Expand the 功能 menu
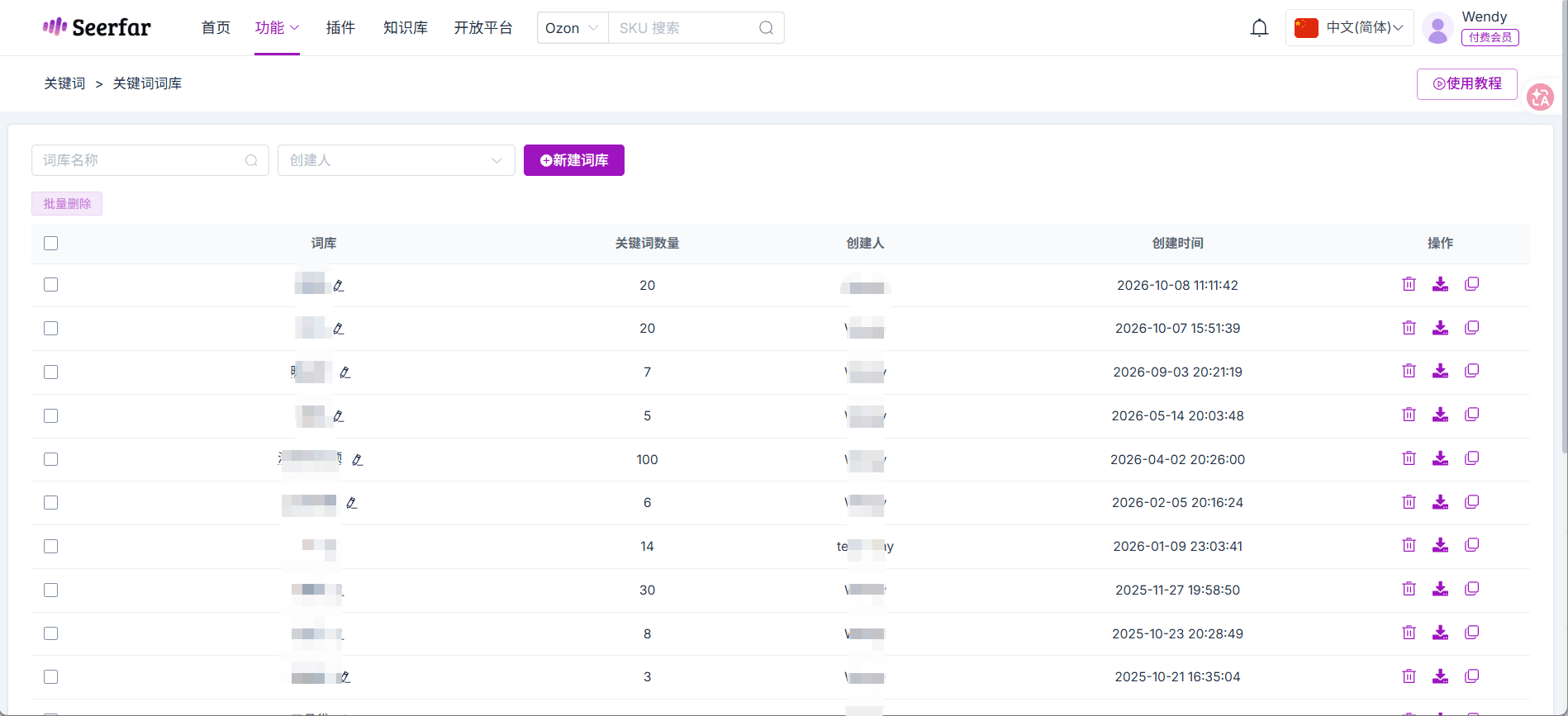 277,28
